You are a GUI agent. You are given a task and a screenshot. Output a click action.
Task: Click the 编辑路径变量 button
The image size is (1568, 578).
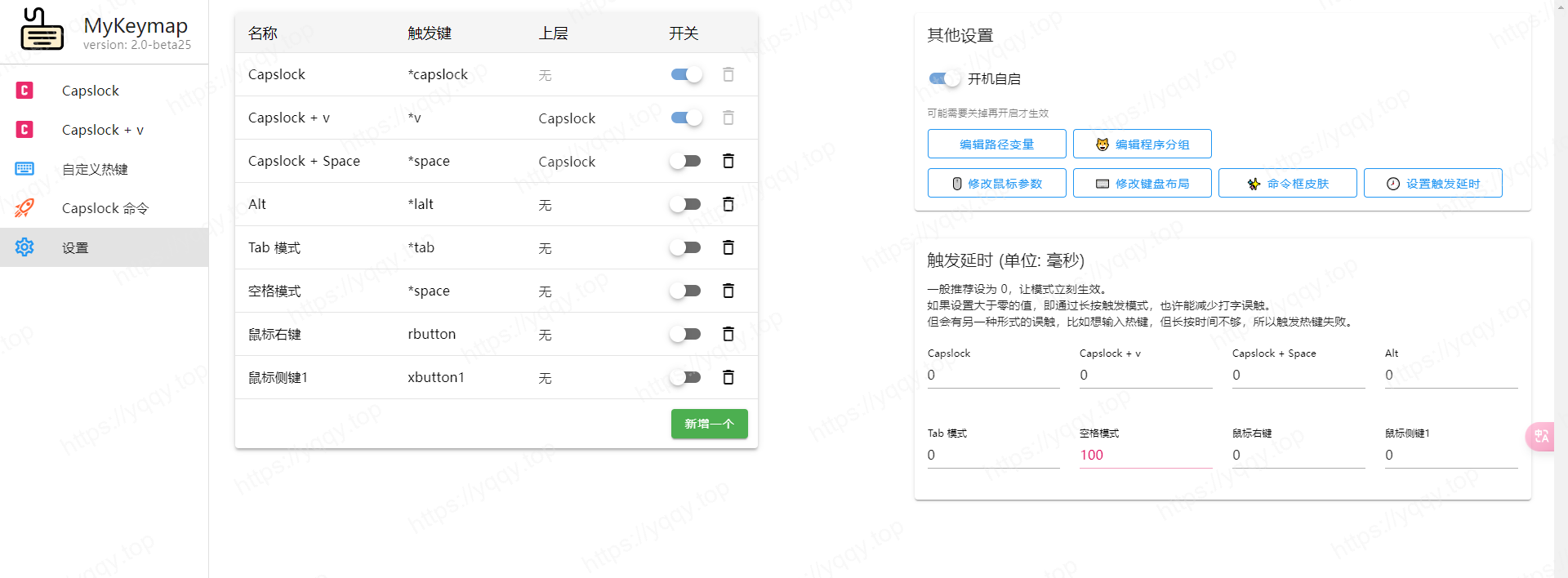click(x=996, y=144)
